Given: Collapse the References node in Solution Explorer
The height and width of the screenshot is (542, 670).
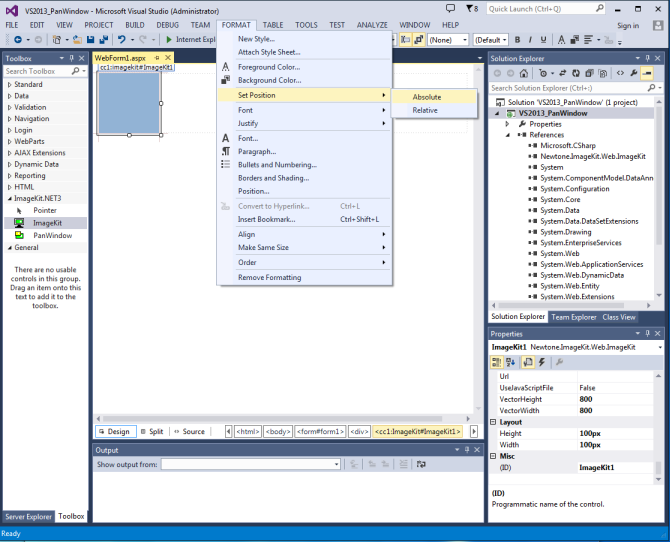Looking at the screenshot, I should tap(508, 135).
